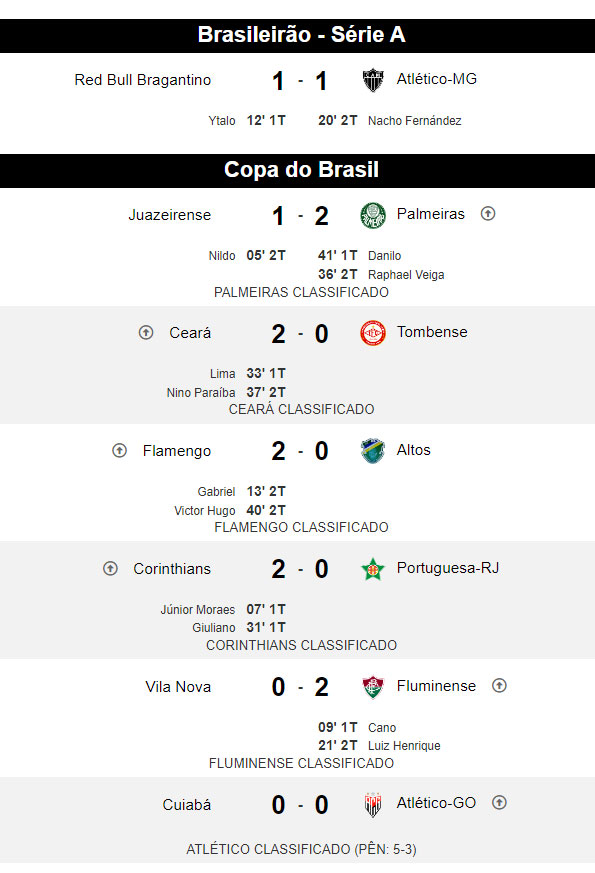Click the qualified arrow icon beside Corinthians
Viewport: 595px width, 873px height.
[110, 568]
